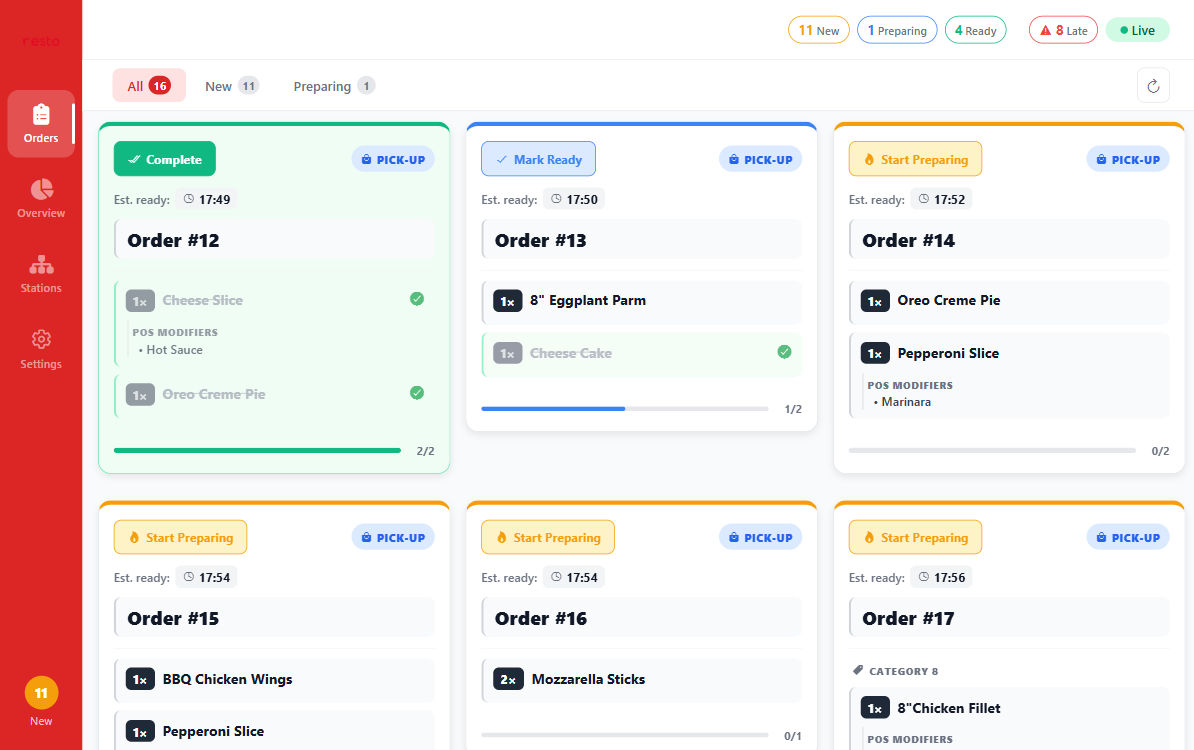Show the 8 Late orders

pos(1063,30)
